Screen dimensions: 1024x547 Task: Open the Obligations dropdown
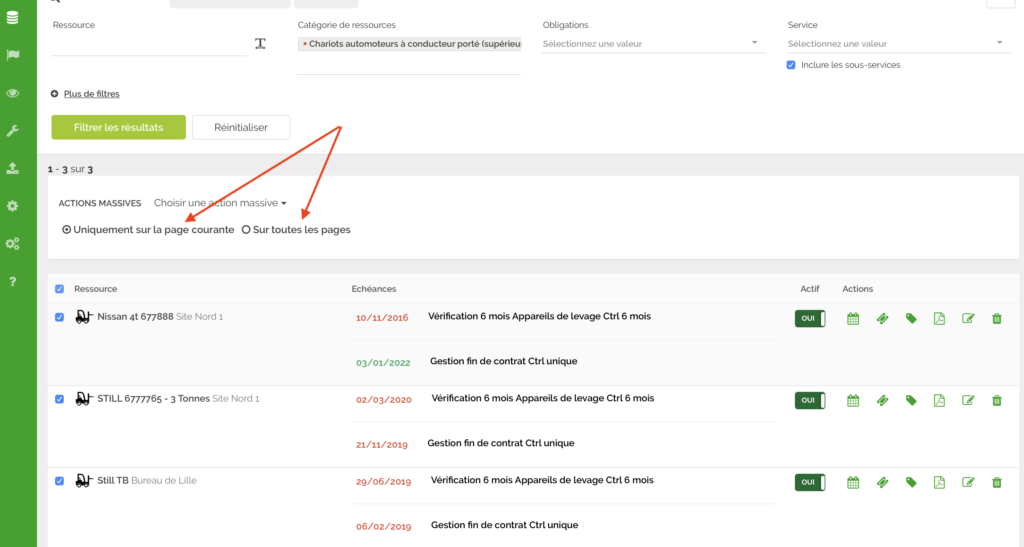652,43
